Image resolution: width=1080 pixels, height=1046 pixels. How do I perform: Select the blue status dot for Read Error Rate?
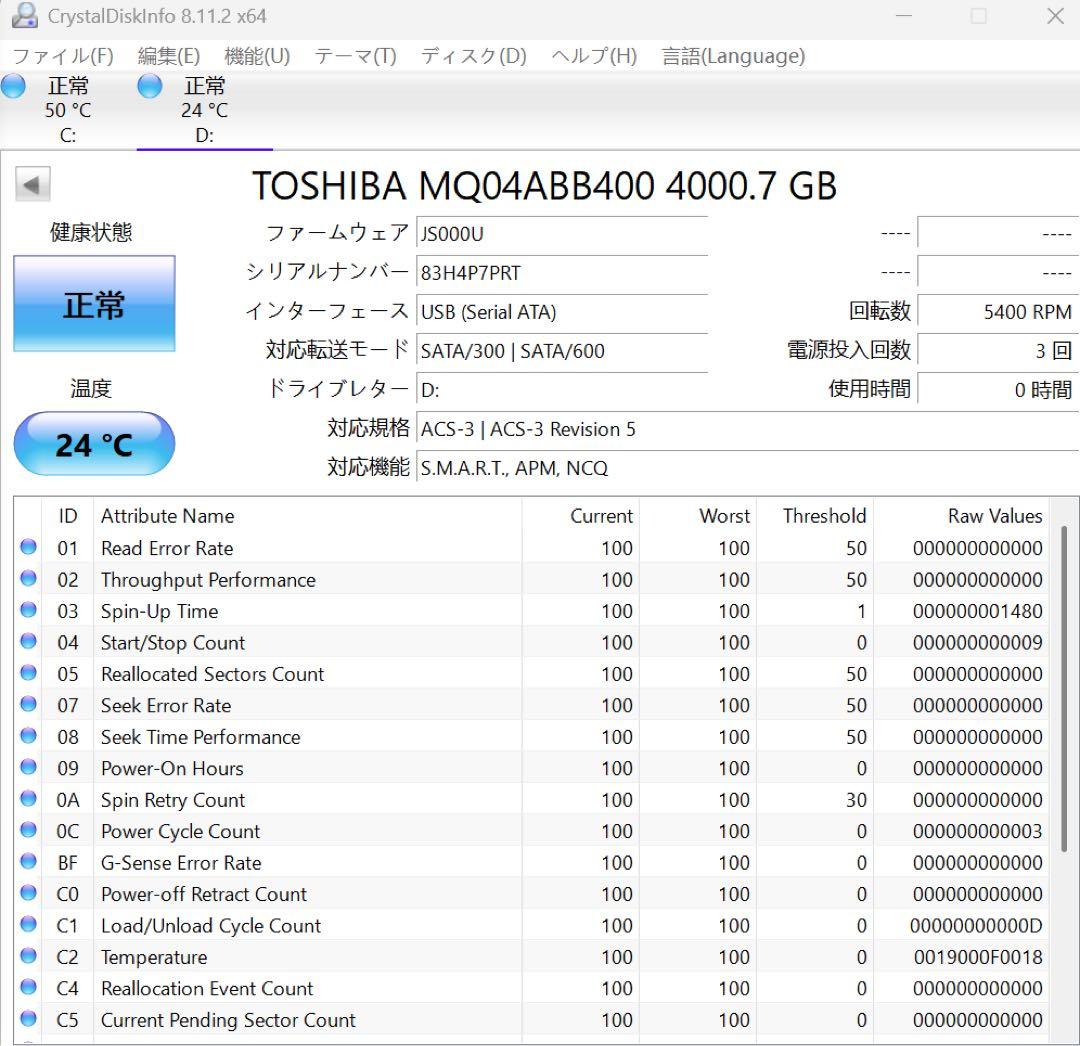click(x=28, y=548)
